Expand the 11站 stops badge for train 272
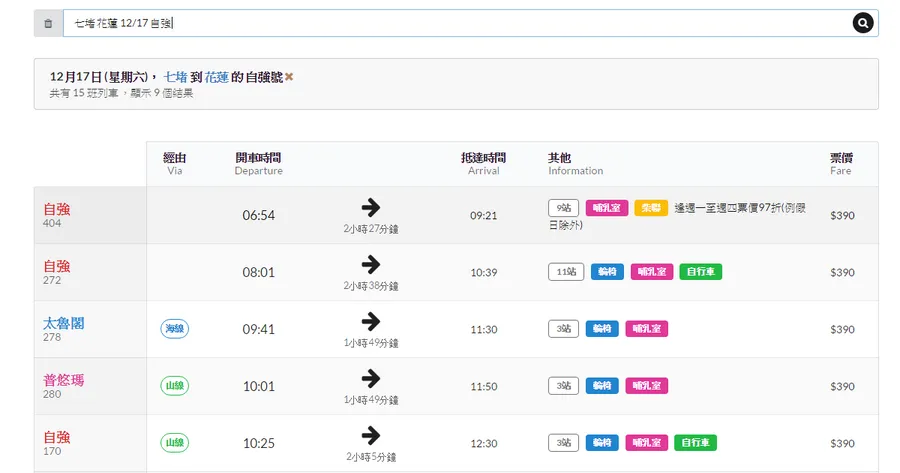The image size is (900, 473). click(566, 272)
